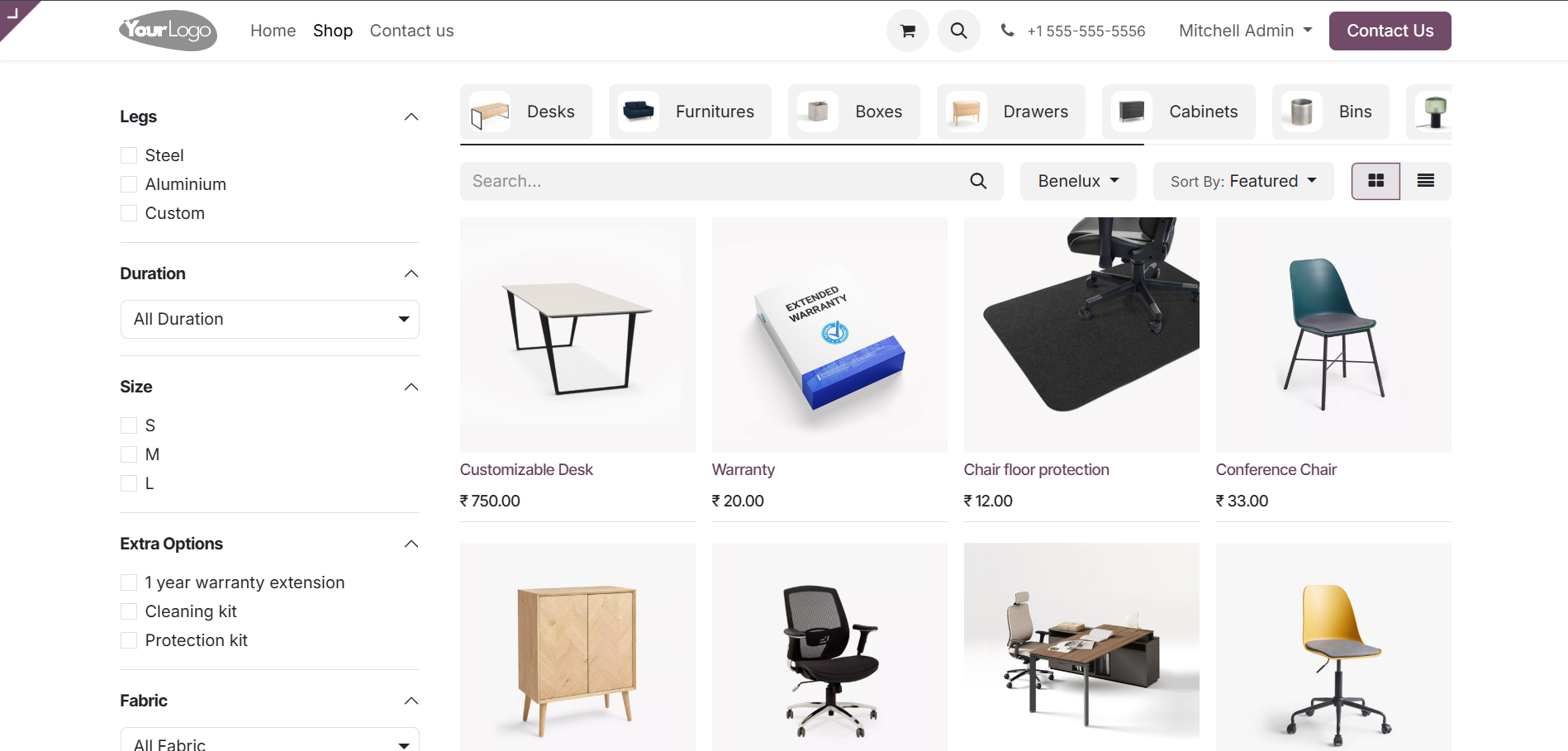Image resolution: width=1568 pixels, height=751 pixels.
Task: Open the Customizable Desk product link
Action: point(526,469)
